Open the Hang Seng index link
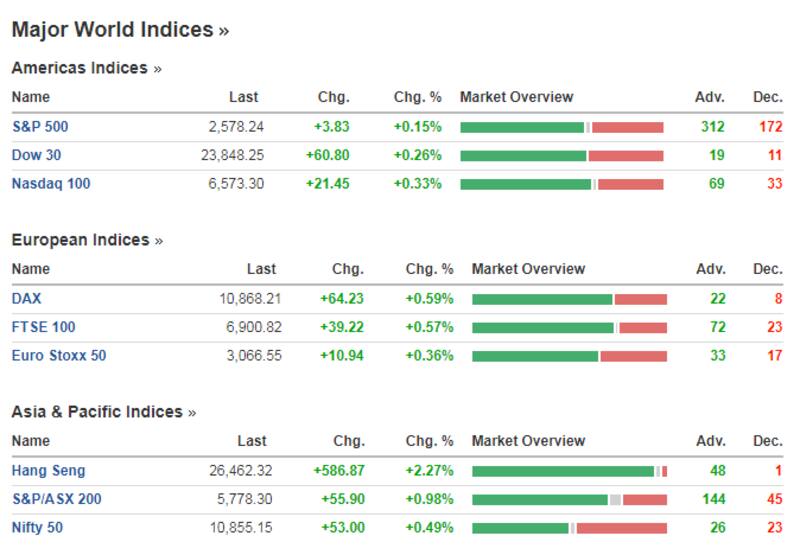The image size is (800, 555). pyautogui.click(x=49, y=470)
